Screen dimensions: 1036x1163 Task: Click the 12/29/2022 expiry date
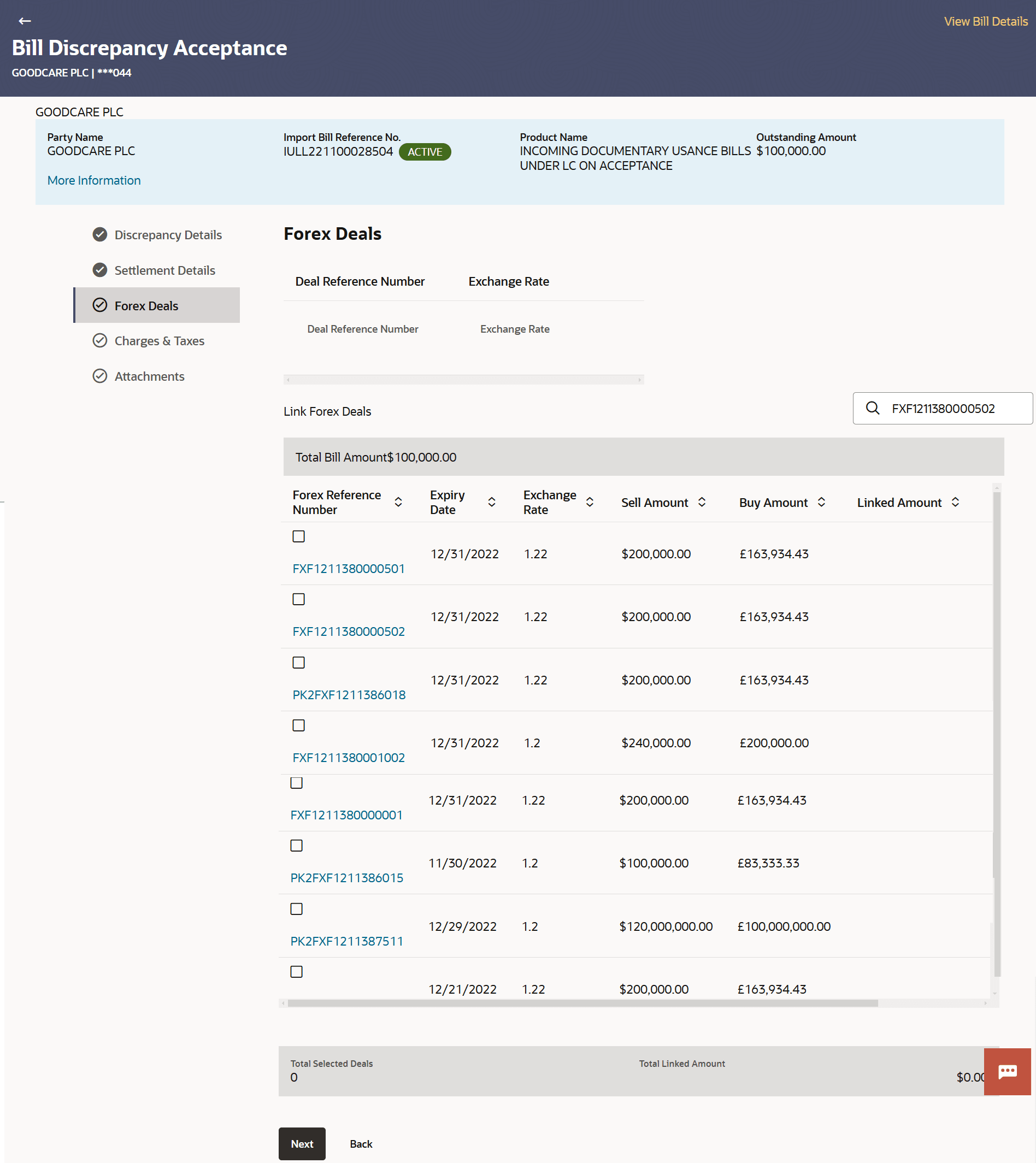(462, 926)
